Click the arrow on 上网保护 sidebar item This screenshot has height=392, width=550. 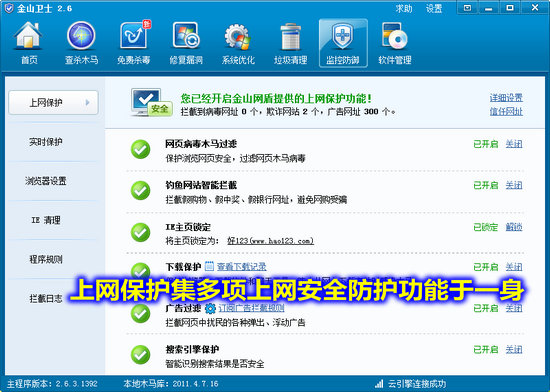(x=87, y=102)
